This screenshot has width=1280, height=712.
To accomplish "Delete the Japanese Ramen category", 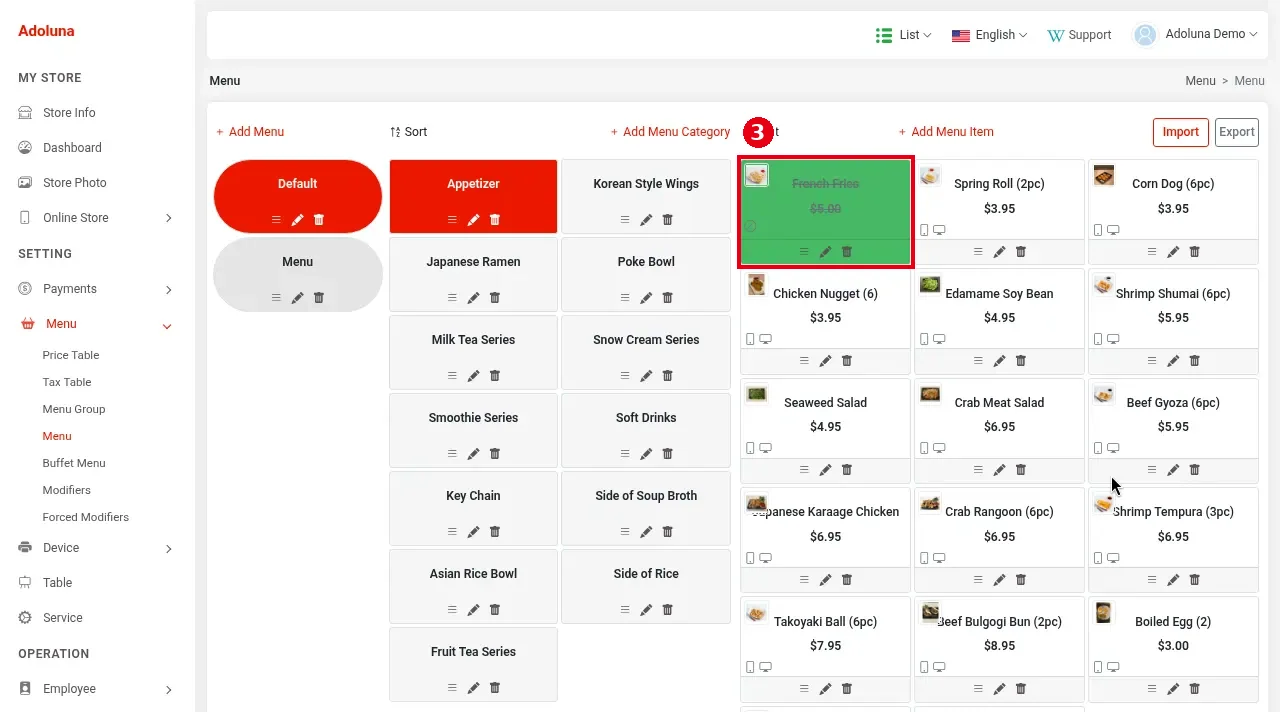I will tap(495, 298).
